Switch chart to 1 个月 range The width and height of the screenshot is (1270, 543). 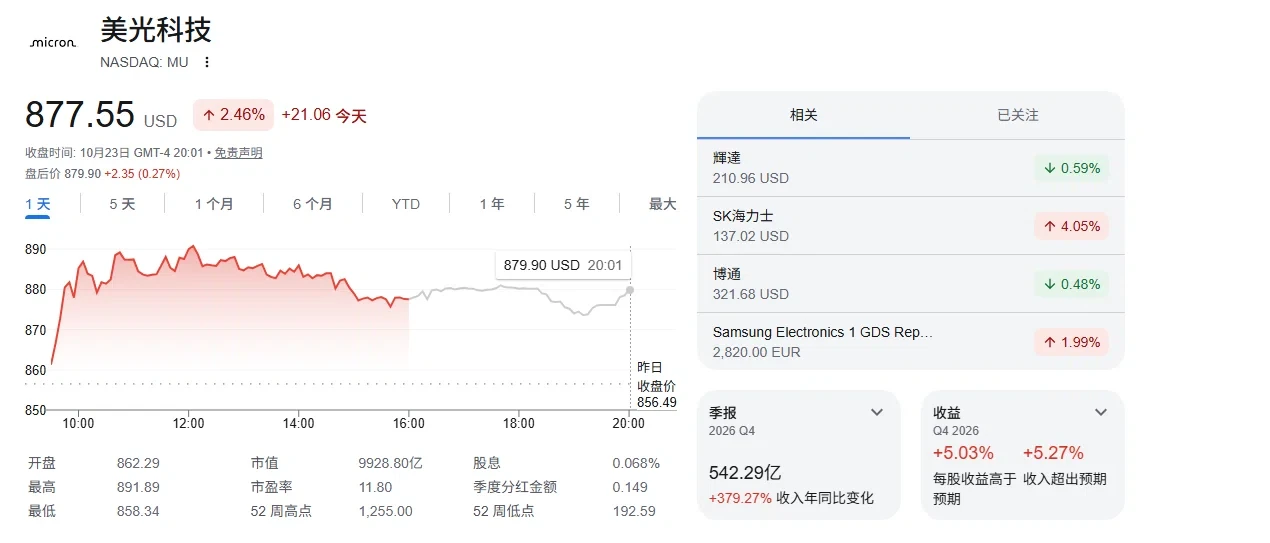tap(214, 204)
